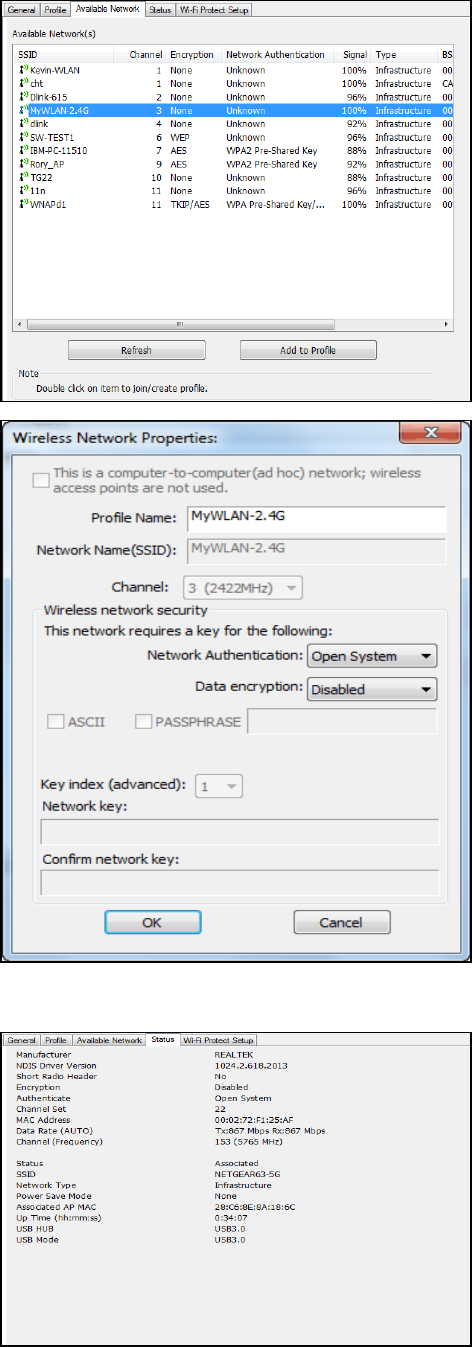Click the network icon next to IBM-PC-11510
This screenshot has width=472, height=1347.
coord(24,150)
